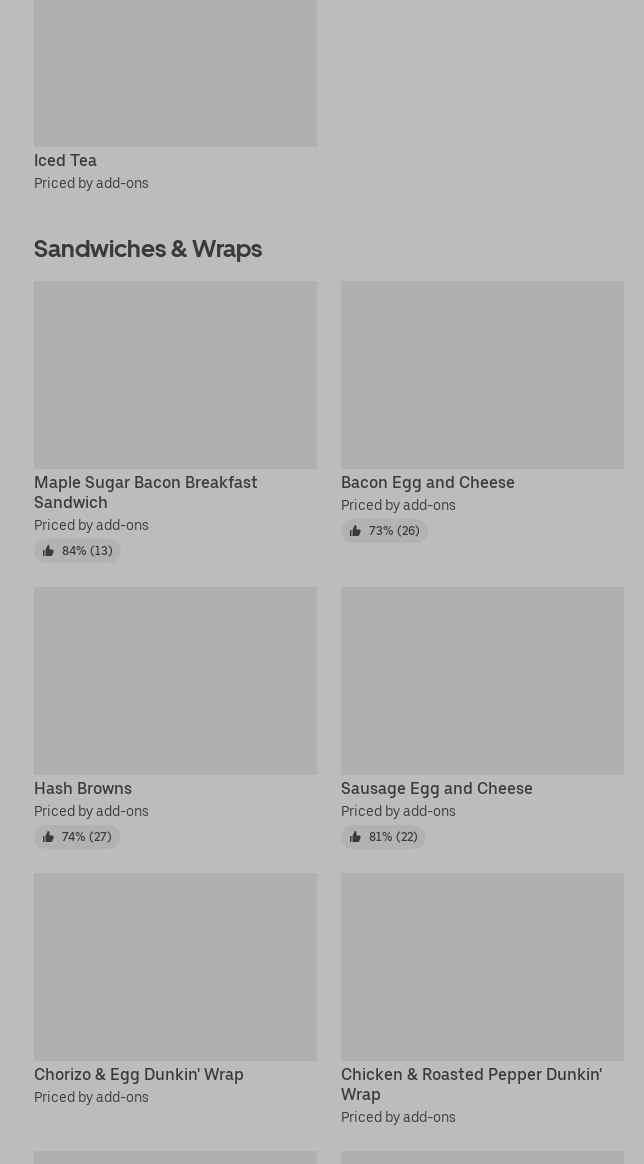Open Maple Sugar Bacon Breakfast Sandwich photo

tap(175, 374)
